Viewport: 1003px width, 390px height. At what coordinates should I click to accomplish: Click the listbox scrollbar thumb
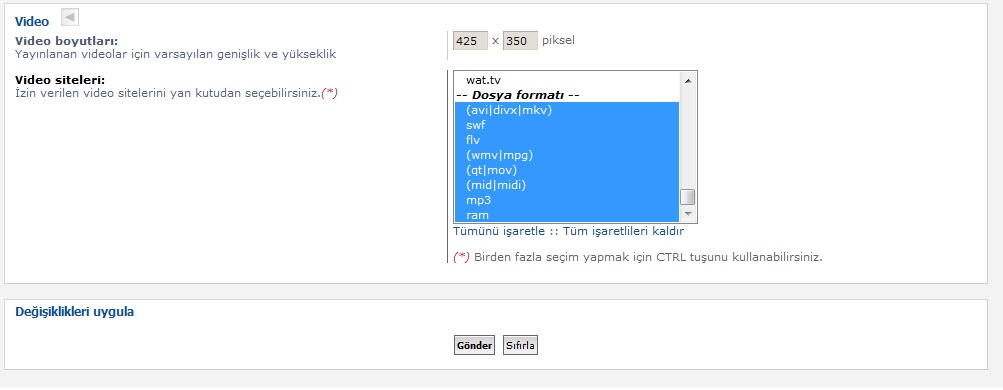coord(688,197)
